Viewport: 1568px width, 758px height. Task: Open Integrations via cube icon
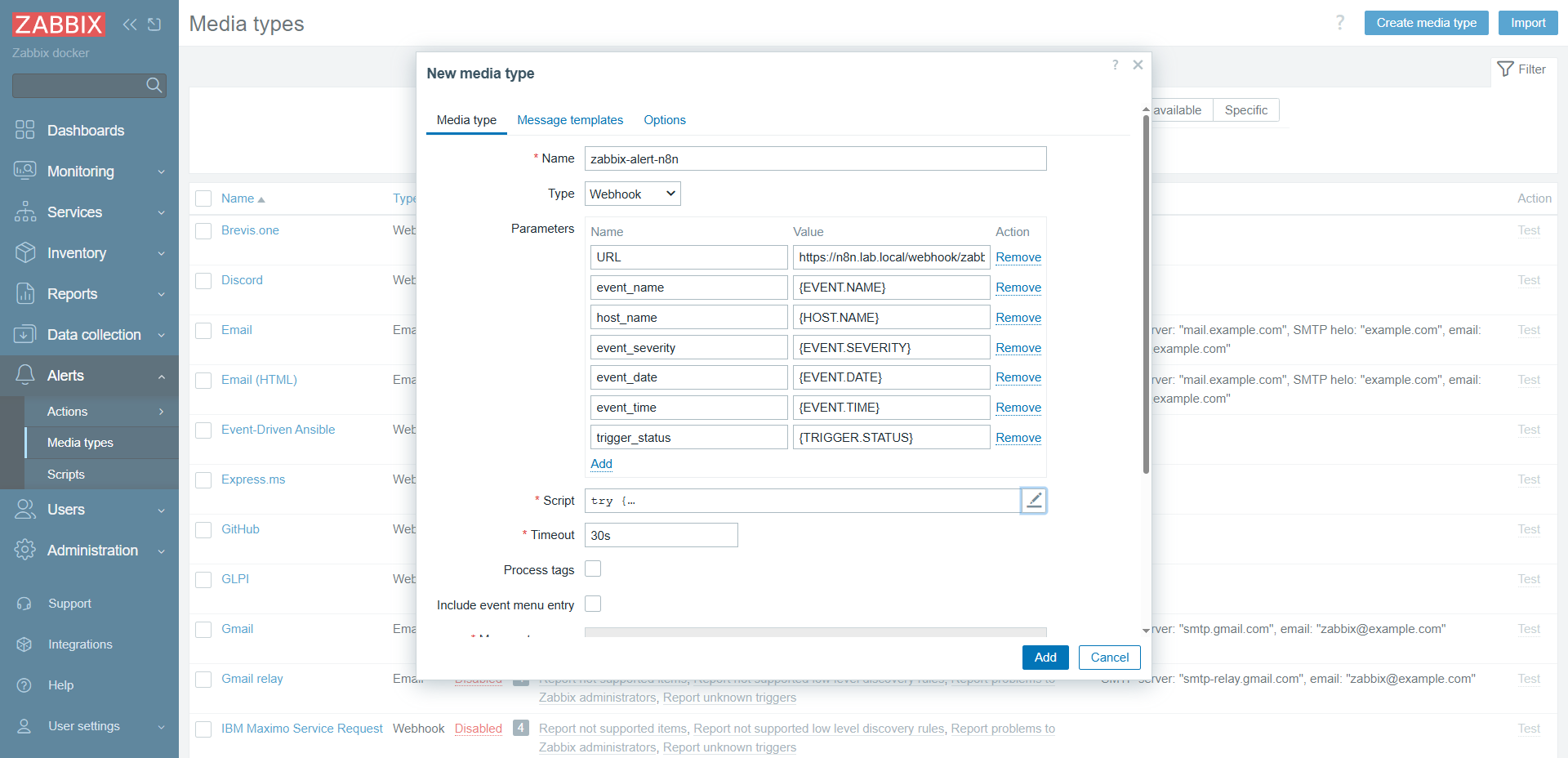(24, 644)
